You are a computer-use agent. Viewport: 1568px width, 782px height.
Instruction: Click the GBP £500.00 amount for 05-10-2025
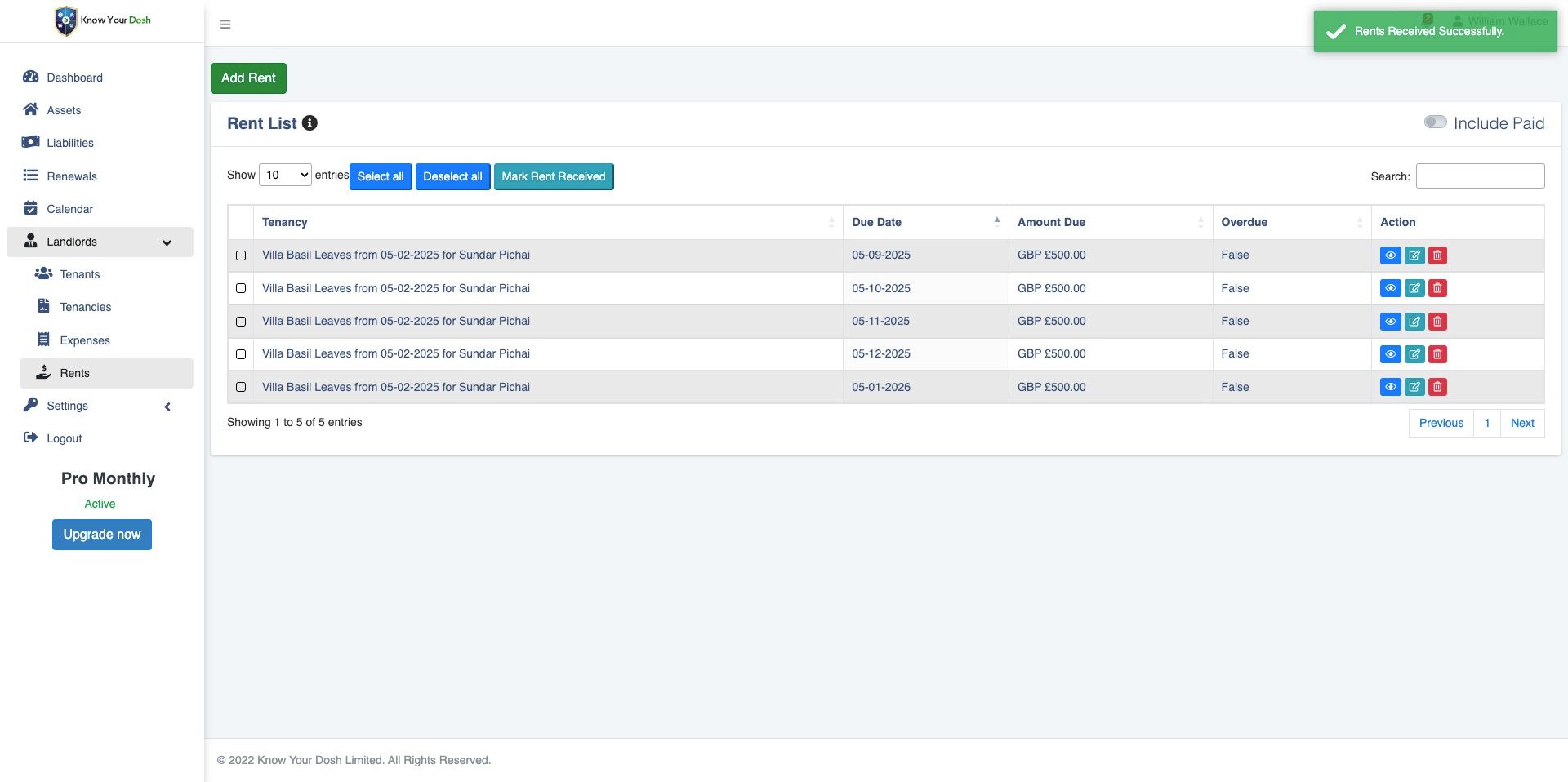pyautogui.click(x=1052, y=288)
